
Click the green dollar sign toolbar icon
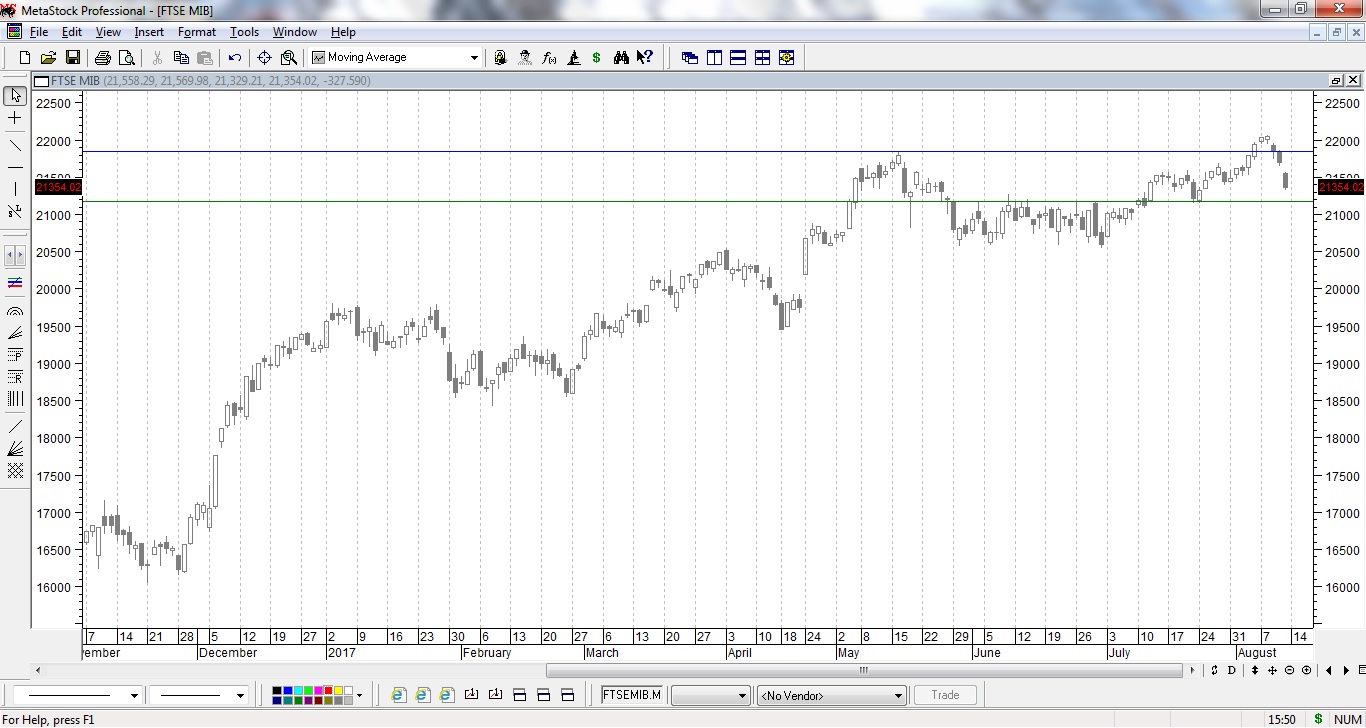coord(597,58)
